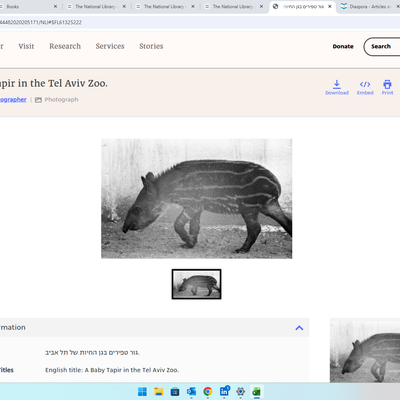Viewport: 400px width, 400px height.
Task: Click the Photograph type icon
Action: (38, 100)
